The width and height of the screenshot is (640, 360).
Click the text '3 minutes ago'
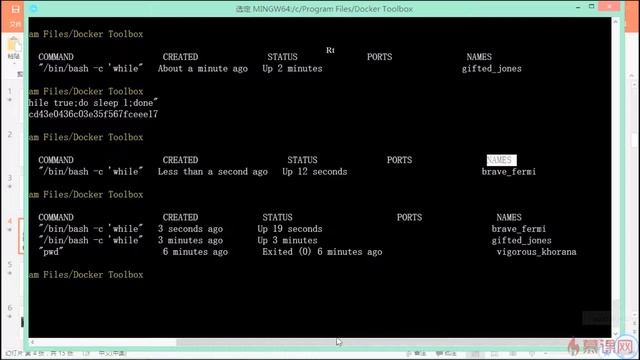(x=191, y=240)
